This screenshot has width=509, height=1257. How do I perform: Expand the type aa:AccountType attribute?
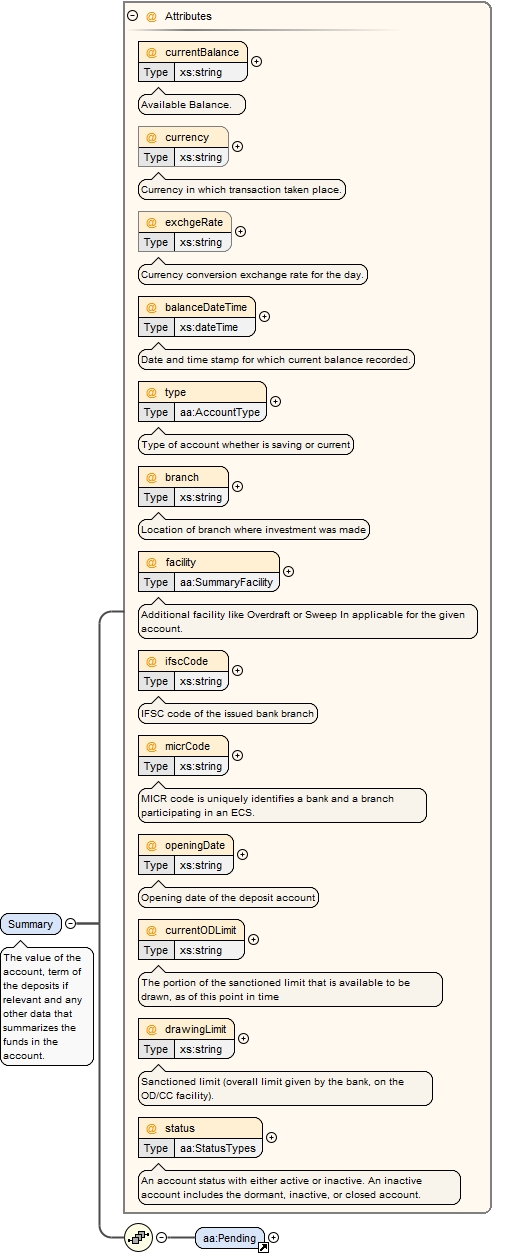[x=276, y=402]
